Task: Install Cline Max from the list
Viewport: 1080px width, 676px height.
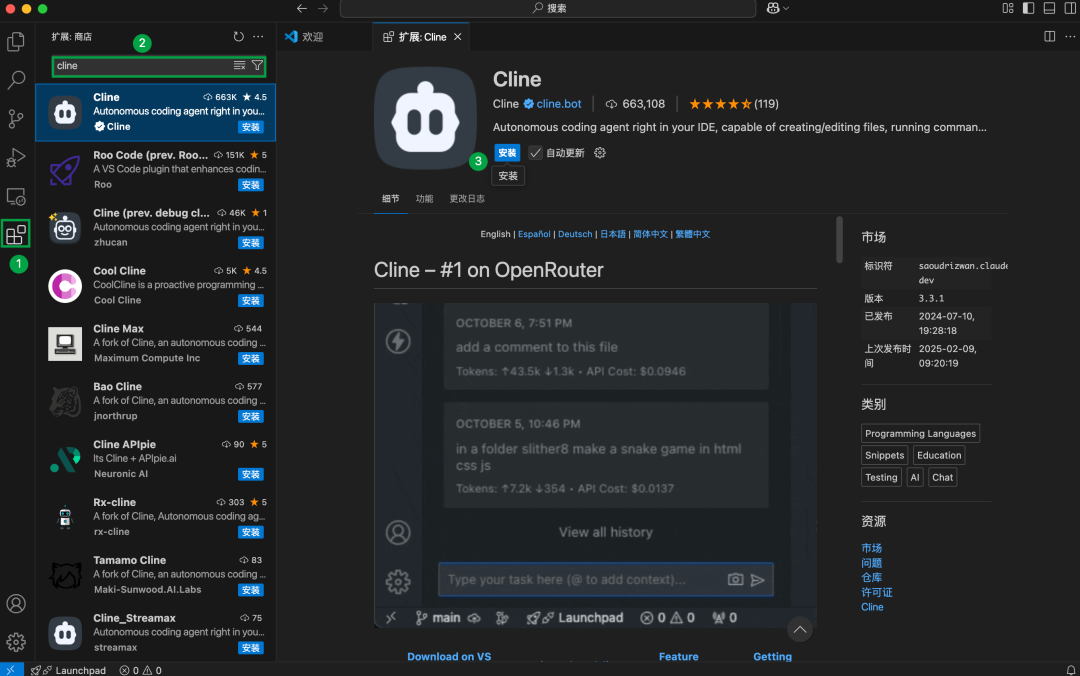Action: pos(251,358)
